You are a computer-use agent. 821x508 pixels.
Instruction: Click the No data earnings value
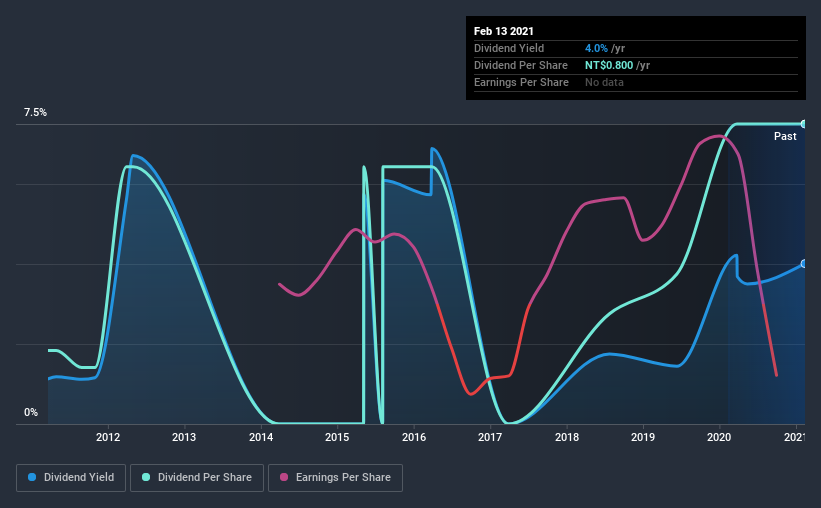click(604, 82)
